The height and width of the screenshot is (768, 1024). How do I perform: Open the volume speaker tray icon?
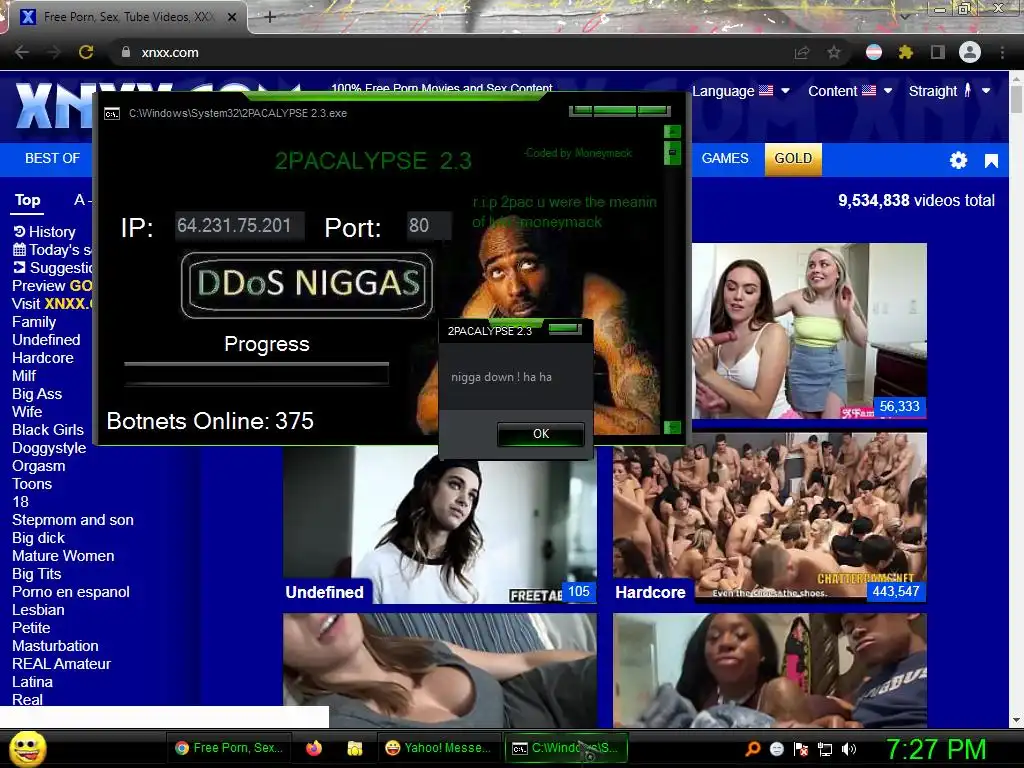tap(849, 749)
